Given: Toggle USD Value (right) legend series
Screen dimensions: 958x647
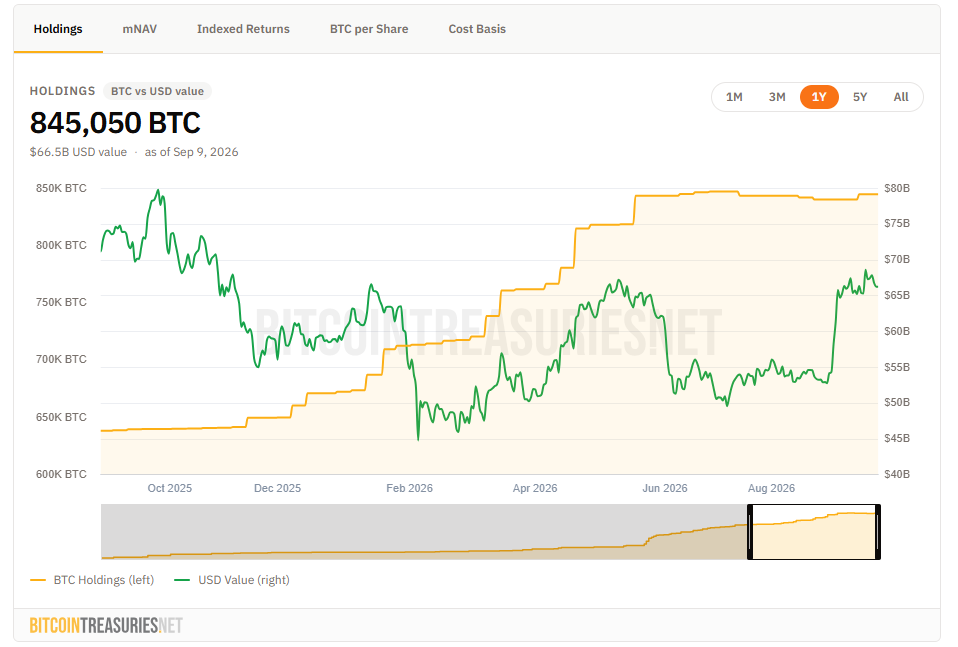Looking at the screenshot, I should tap(232, 580).
